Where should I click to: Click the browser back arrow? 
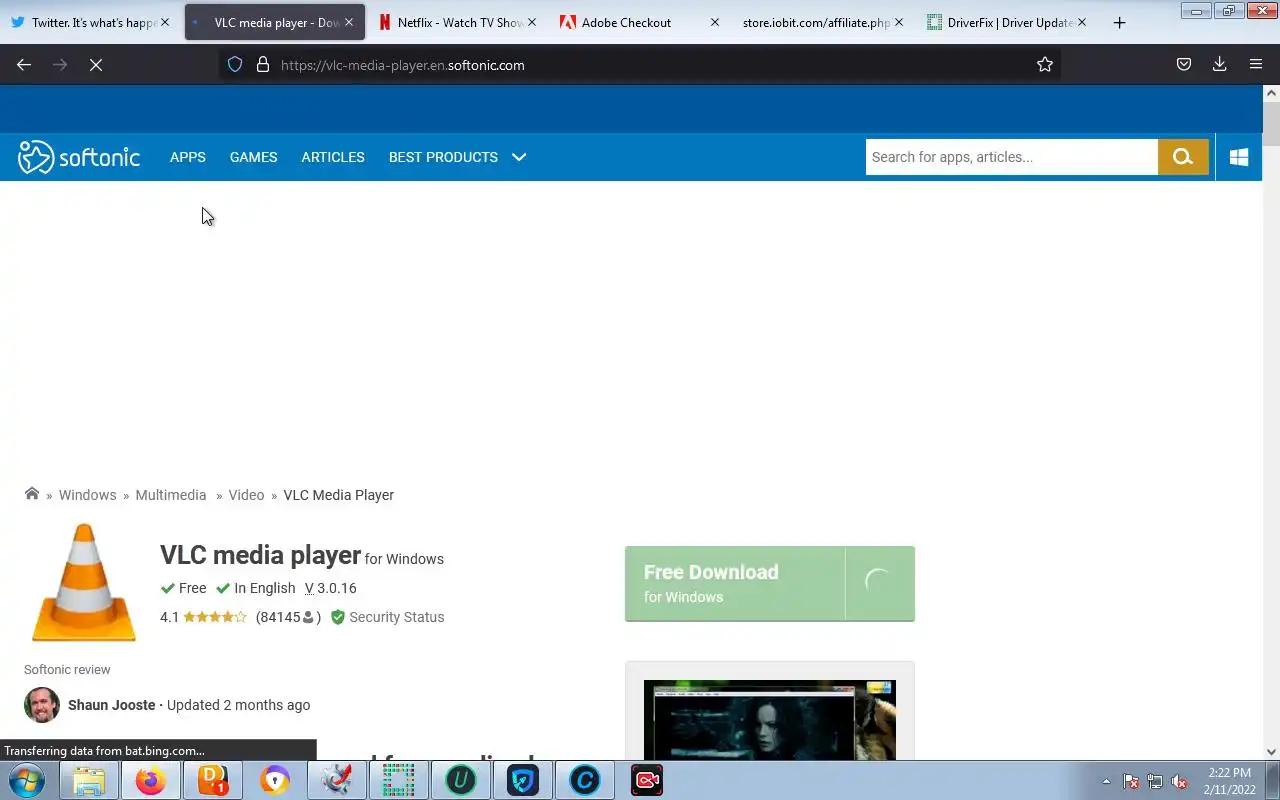[24, 65]
